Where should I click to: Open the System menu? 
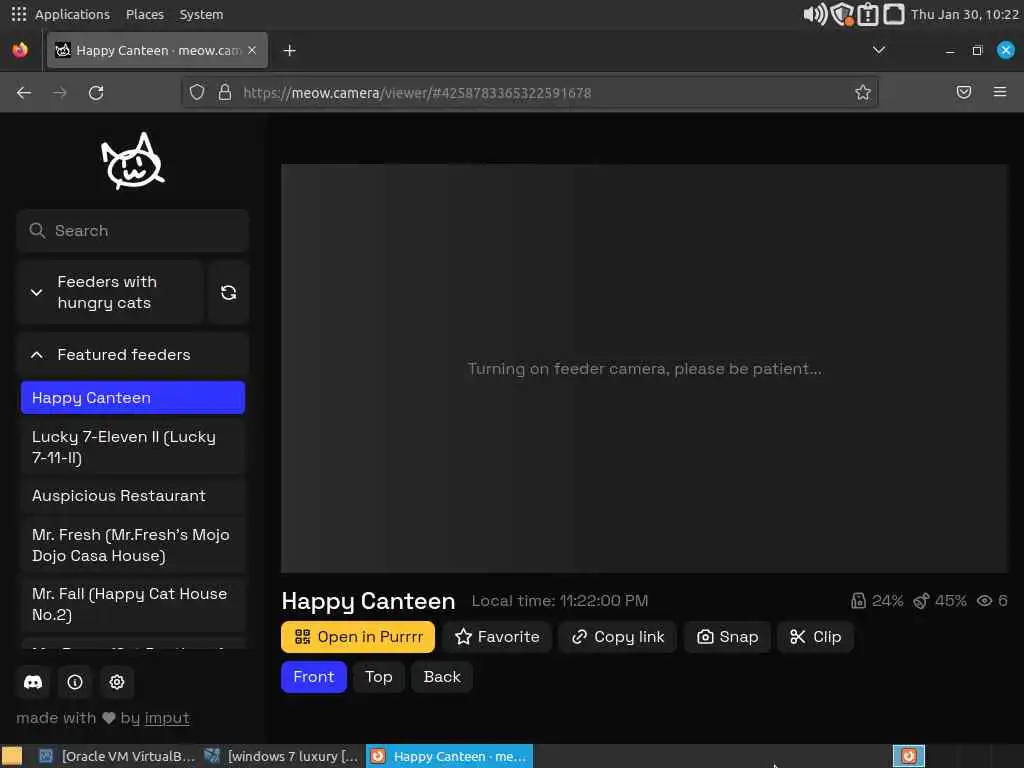[x=201, y=14]
